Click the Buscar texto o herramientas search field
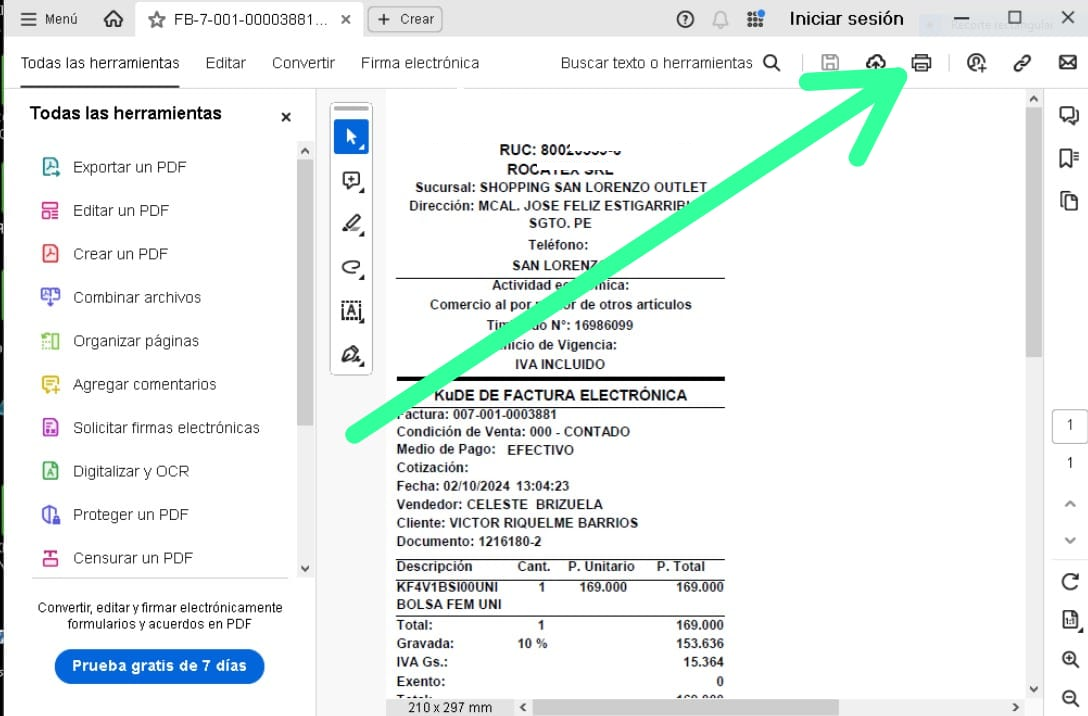 click(x=657, y=63)
